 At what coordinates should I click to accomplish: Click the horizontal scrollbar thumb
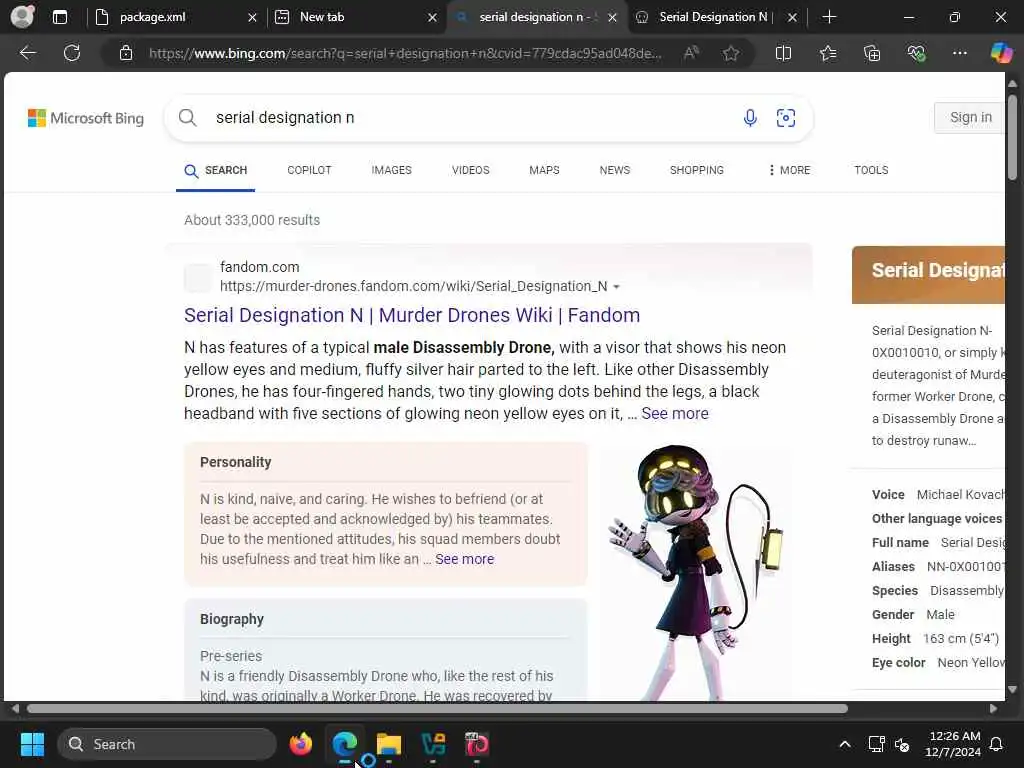(437, 709)
